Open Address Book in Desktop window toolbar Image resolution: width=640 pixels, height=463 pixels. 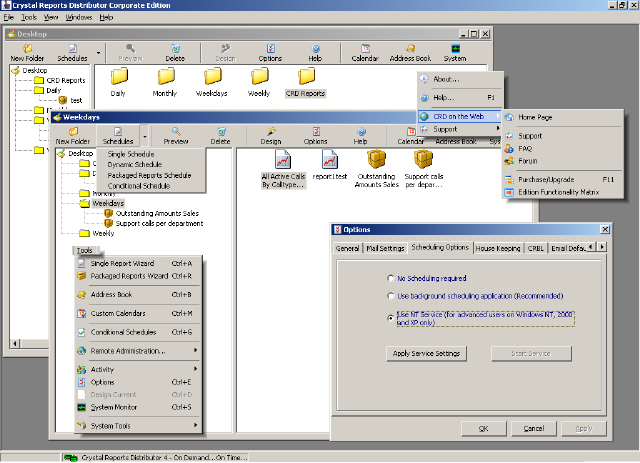410,53
